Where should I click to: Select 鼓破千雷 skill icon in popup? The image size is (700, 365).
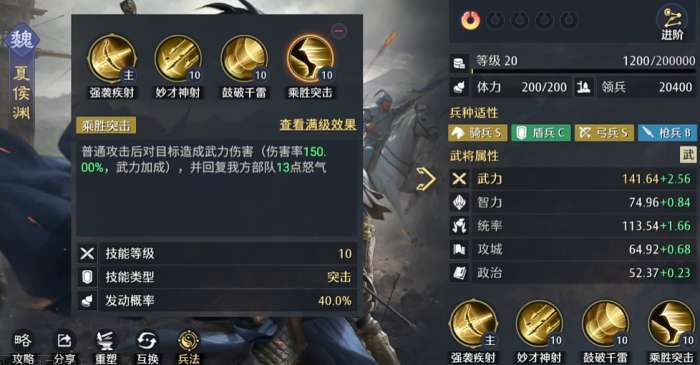point(244,59)
